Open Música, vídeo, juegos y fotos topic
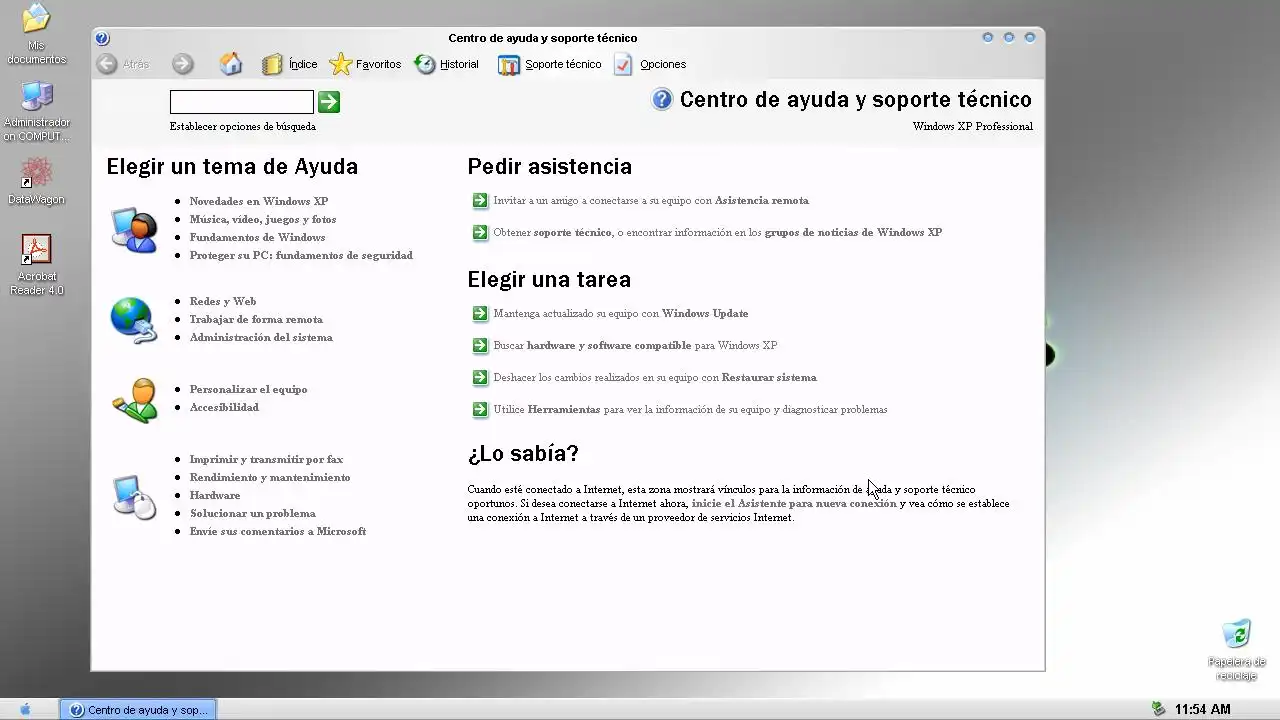 (263, 219)
